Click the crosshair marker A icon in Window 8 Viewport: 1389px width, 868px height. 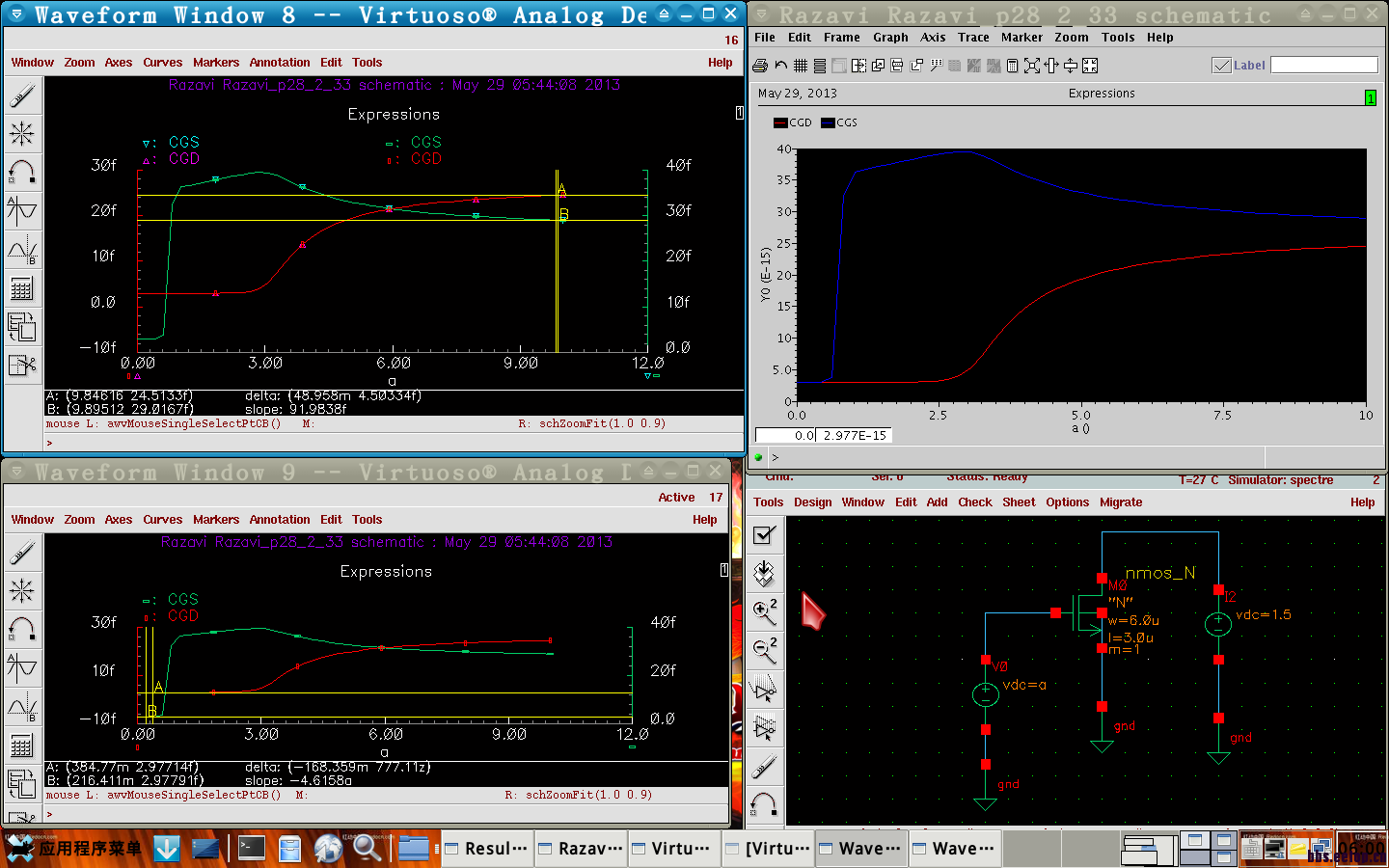point(21,210)
